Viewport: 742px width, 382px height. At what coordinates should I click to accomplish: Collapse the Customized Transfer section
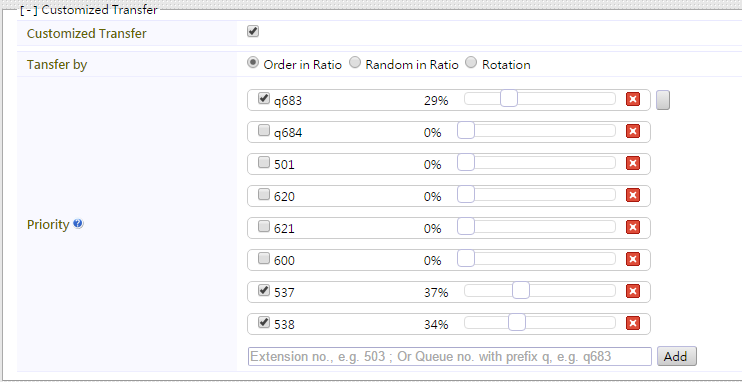(29, 10)
